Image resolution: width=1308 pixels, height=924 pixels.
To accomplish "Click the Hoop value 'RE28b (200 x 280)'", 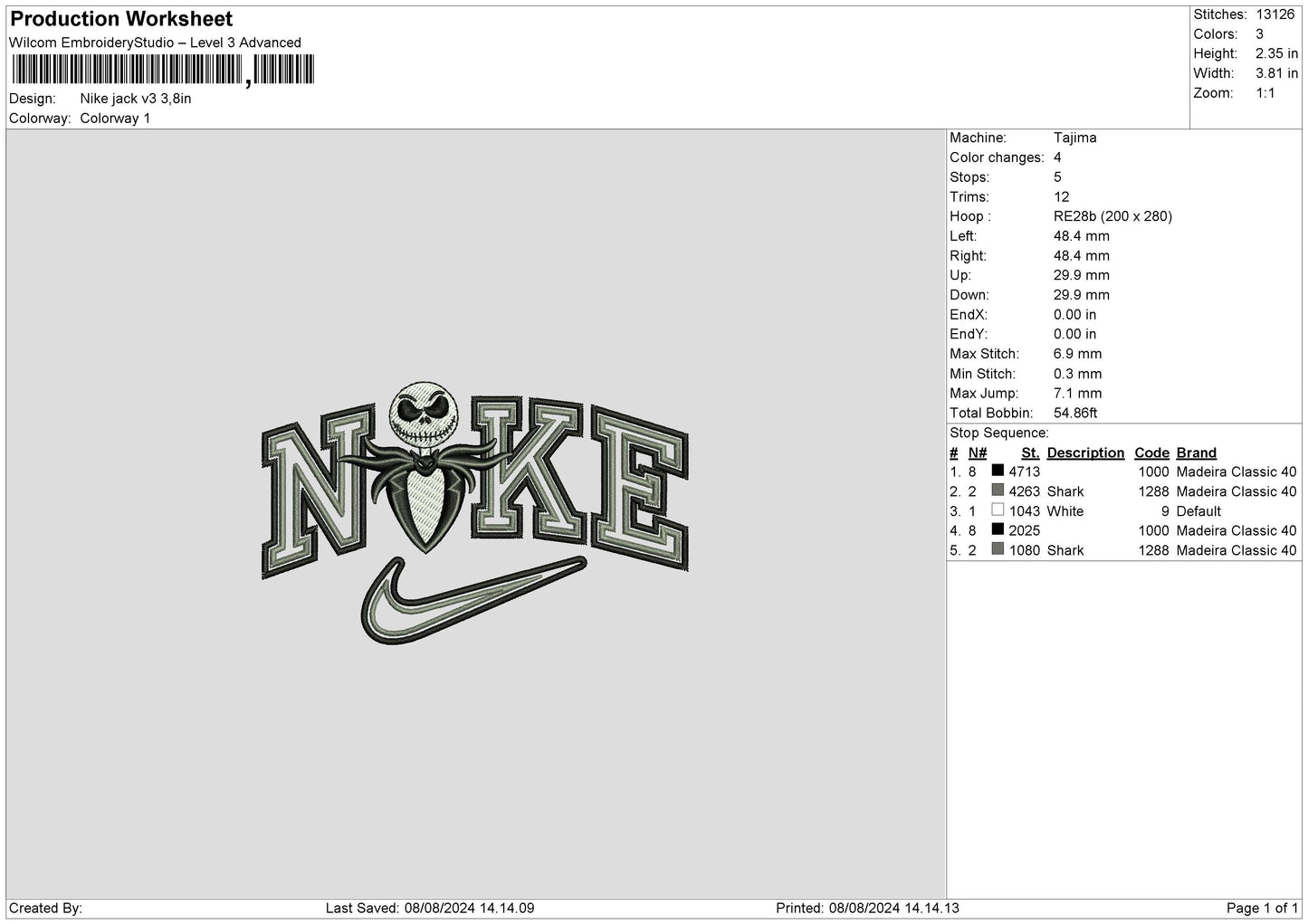I will pos(1113,216).
